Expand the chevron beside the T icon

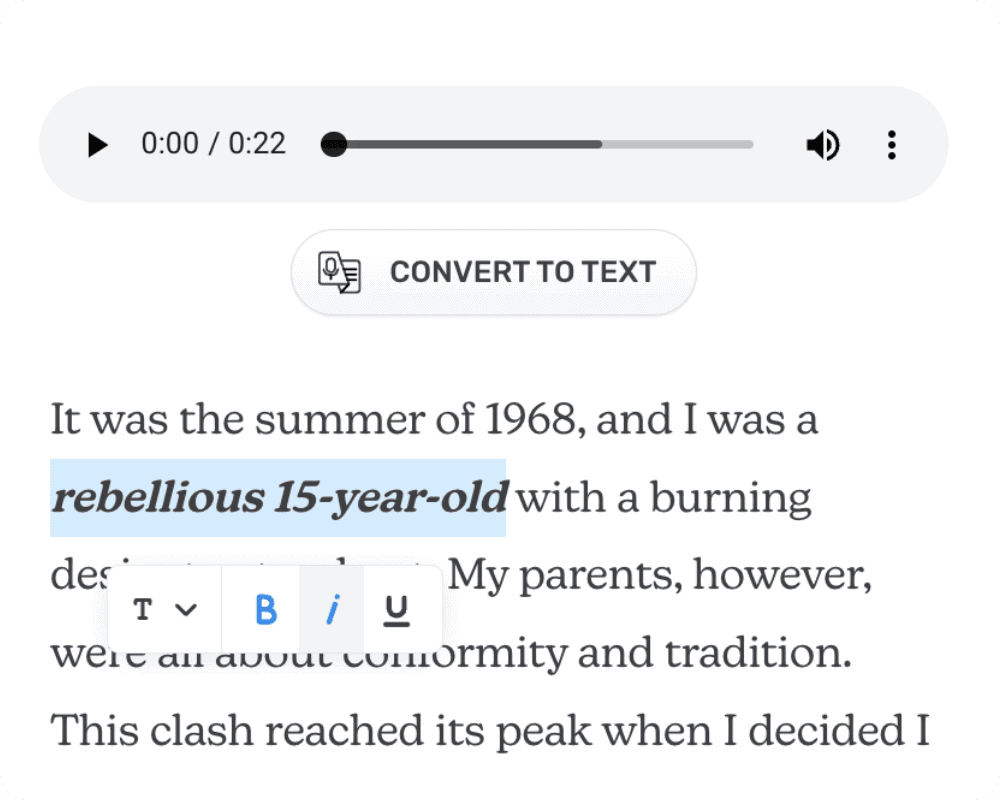[x=186, y=609]
